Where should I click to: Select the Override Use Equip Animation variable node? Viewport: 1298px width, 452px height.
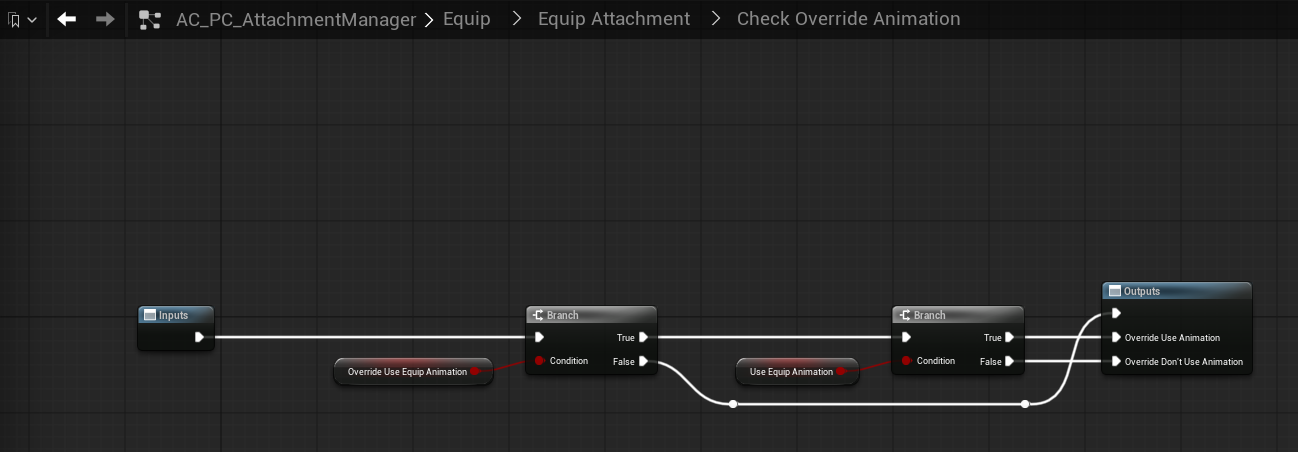click(407, 372)
